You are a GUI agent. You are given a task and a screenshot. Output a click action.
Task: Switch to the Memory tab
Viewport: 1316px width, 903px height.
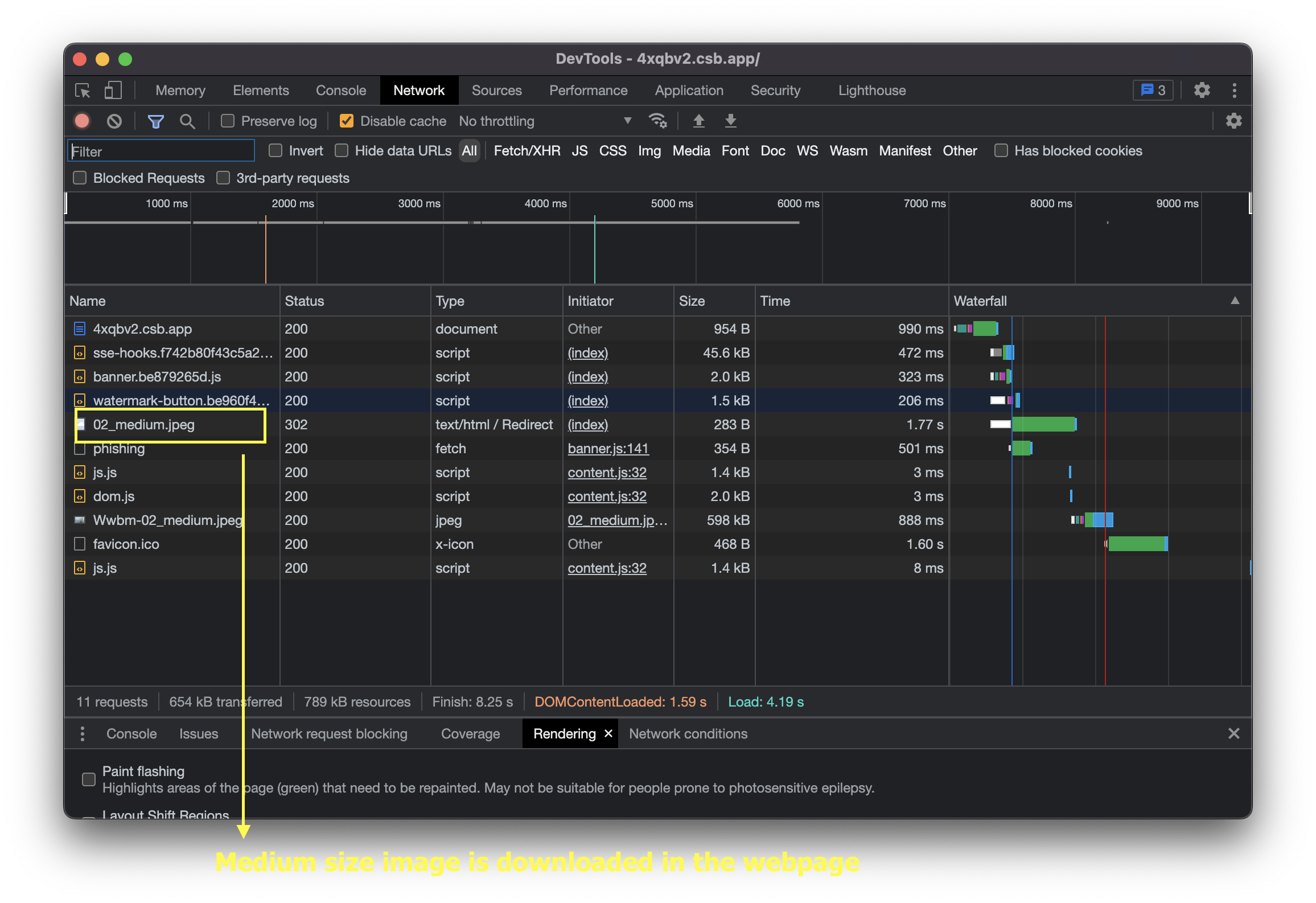[x=180, y=91]
